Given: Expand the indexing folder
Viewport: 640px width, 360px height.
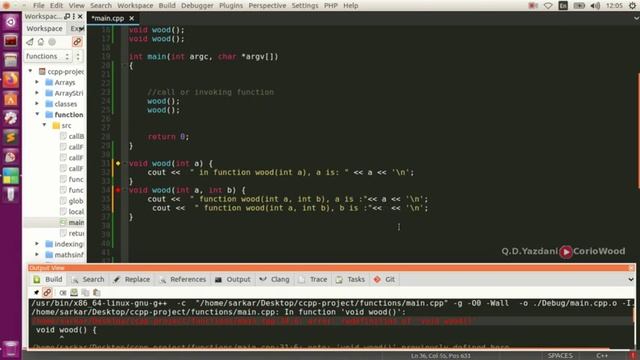Looking at the screenshot, I should click(37, 244).
